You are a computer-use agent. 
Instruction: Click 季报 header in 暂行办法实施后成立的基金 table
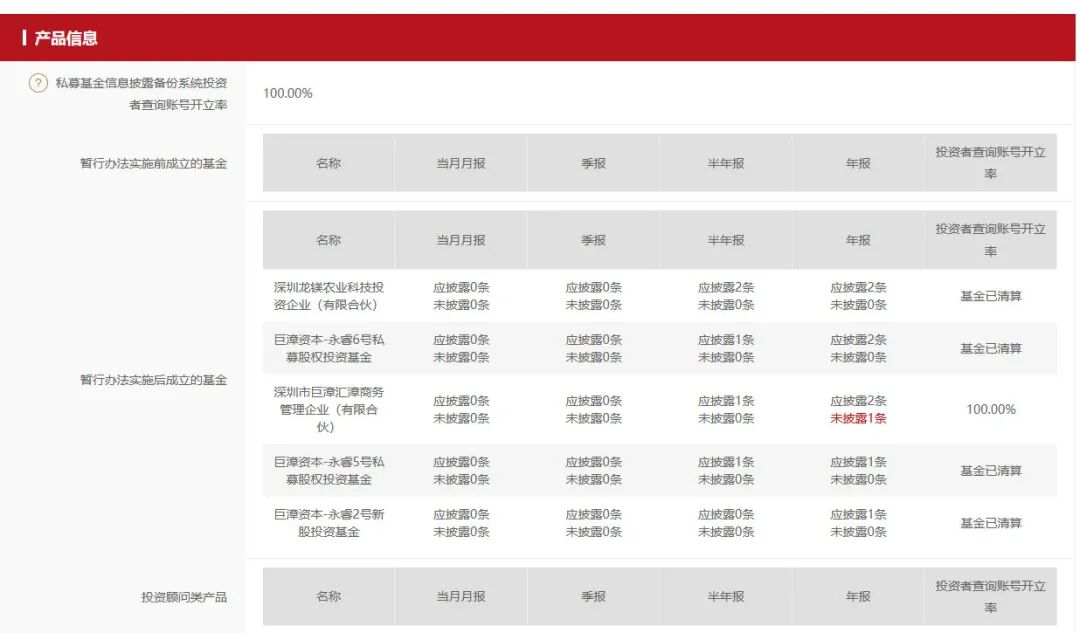point(593,240)
